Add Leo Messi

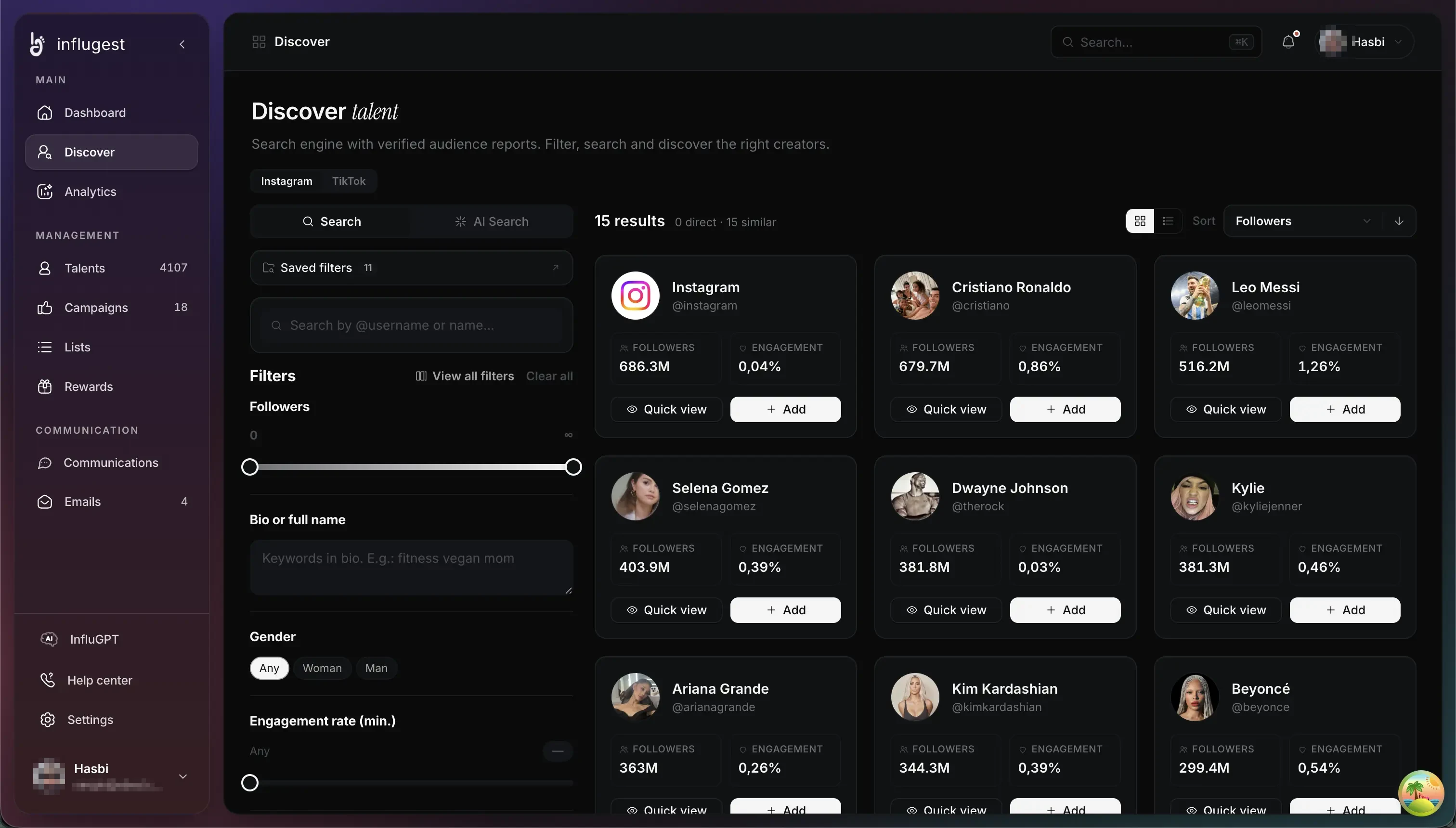pos(1345,410)
